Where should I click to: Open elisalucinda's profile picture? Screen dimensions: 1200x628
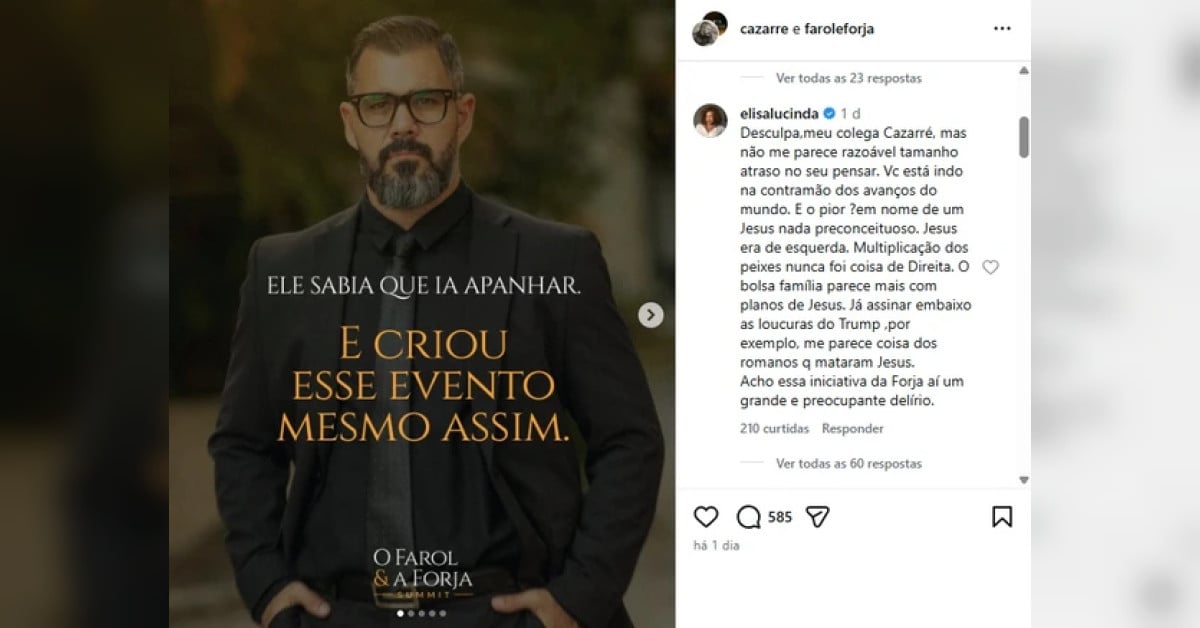(x=710, y=121)
